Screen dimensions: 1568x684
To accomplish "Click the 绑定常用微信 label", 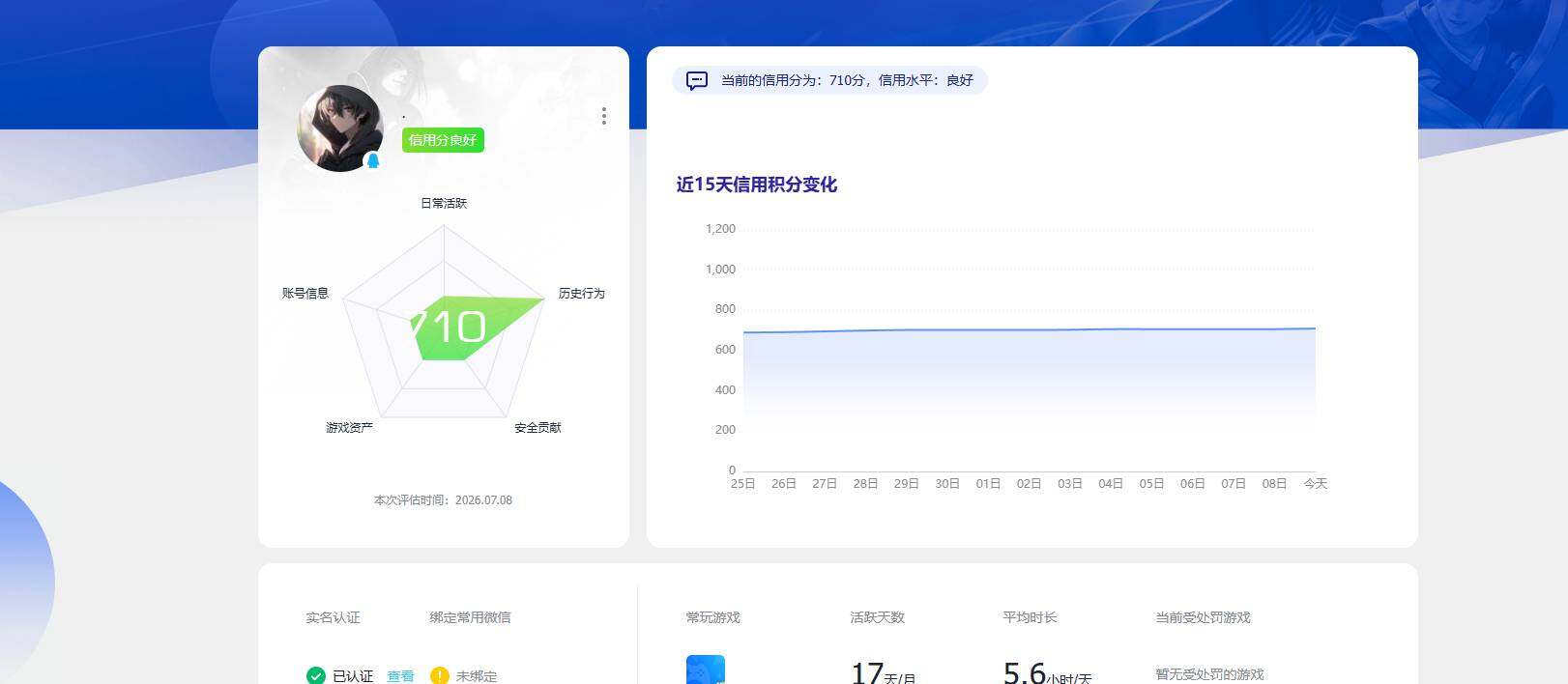I will pos(470,617).
